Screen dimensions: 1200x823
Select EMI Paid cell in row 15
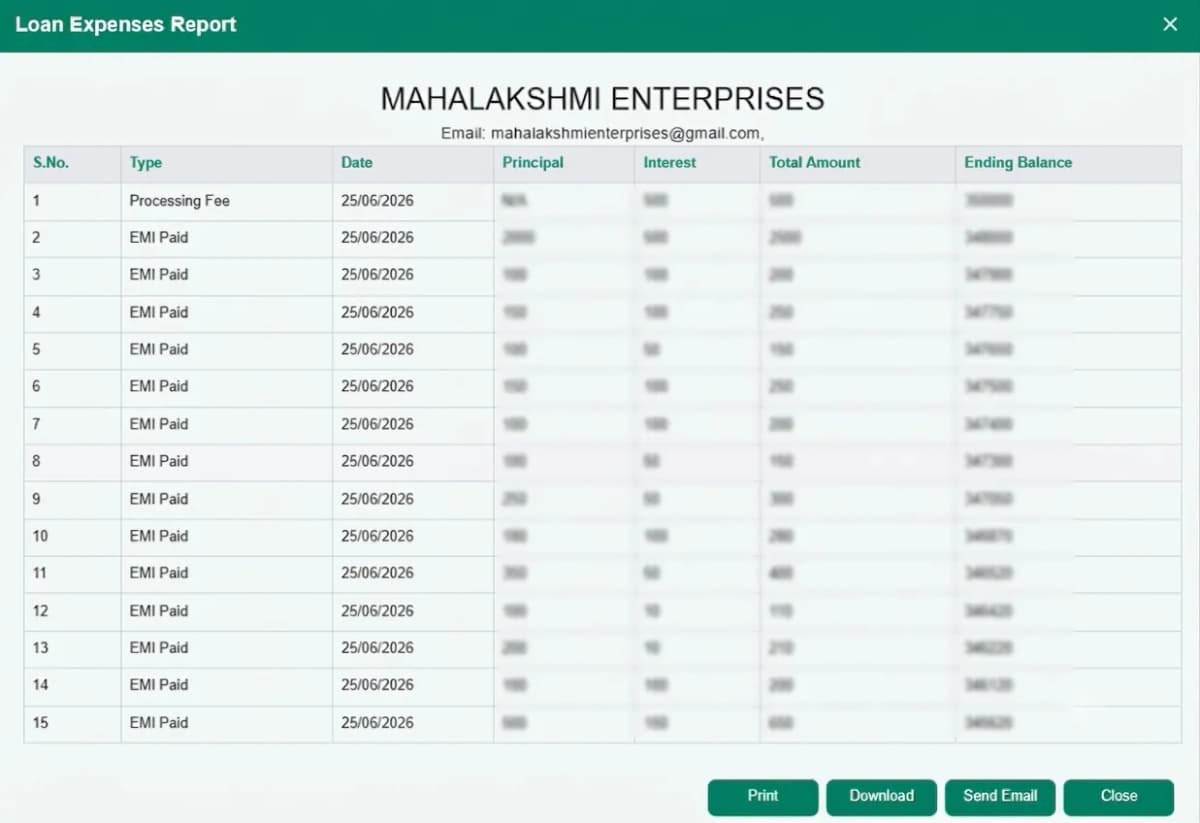pos(227,723)
